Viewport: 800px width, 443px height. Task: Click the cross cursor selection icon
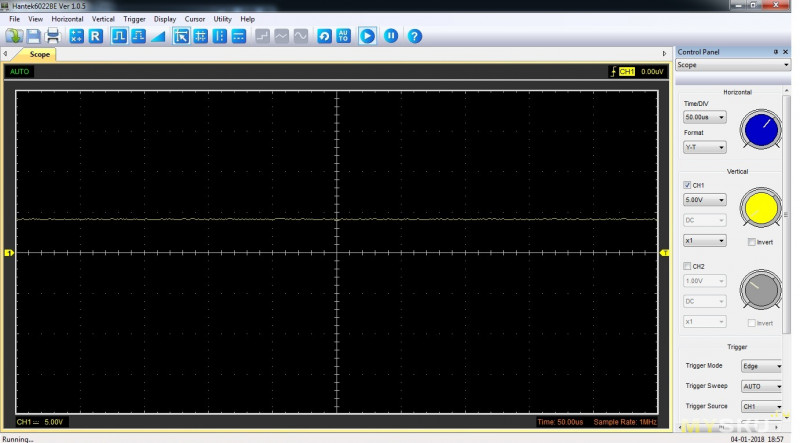click(x=181, y=36)
